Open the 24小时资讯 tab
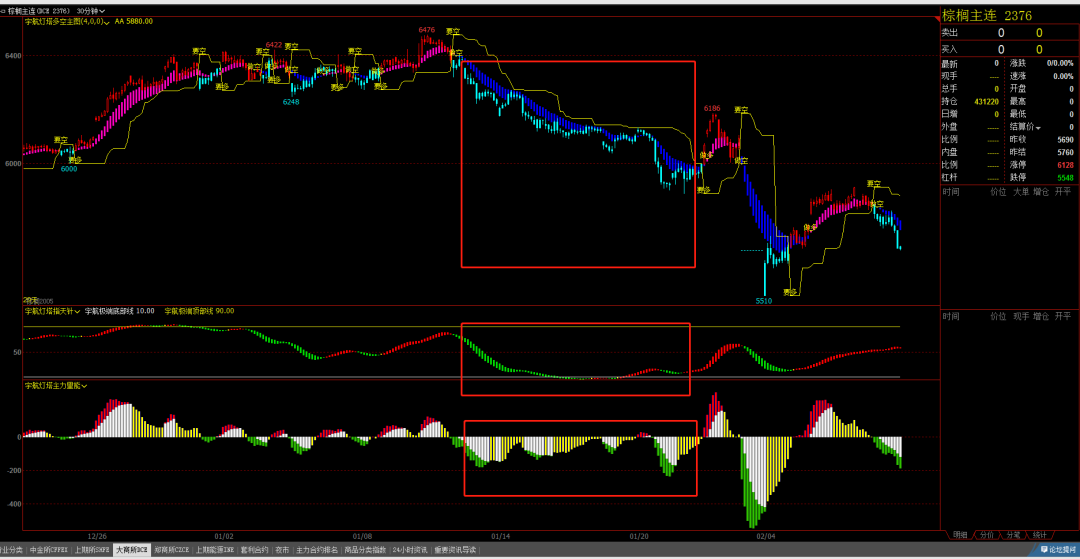 click(410, 550)
